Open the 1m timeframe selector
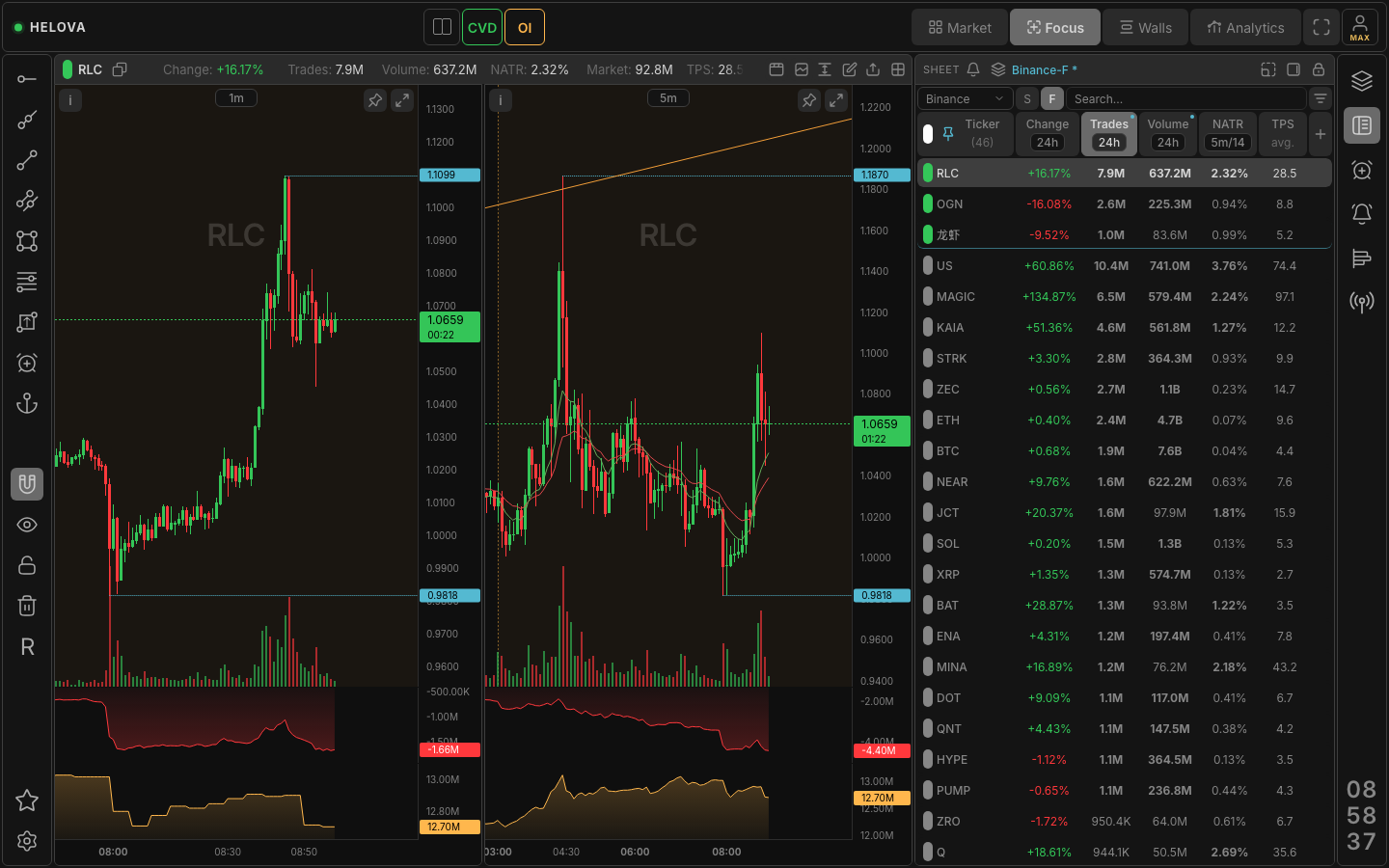Screen dimensions: 1389x868 click(x=236, y=98)
